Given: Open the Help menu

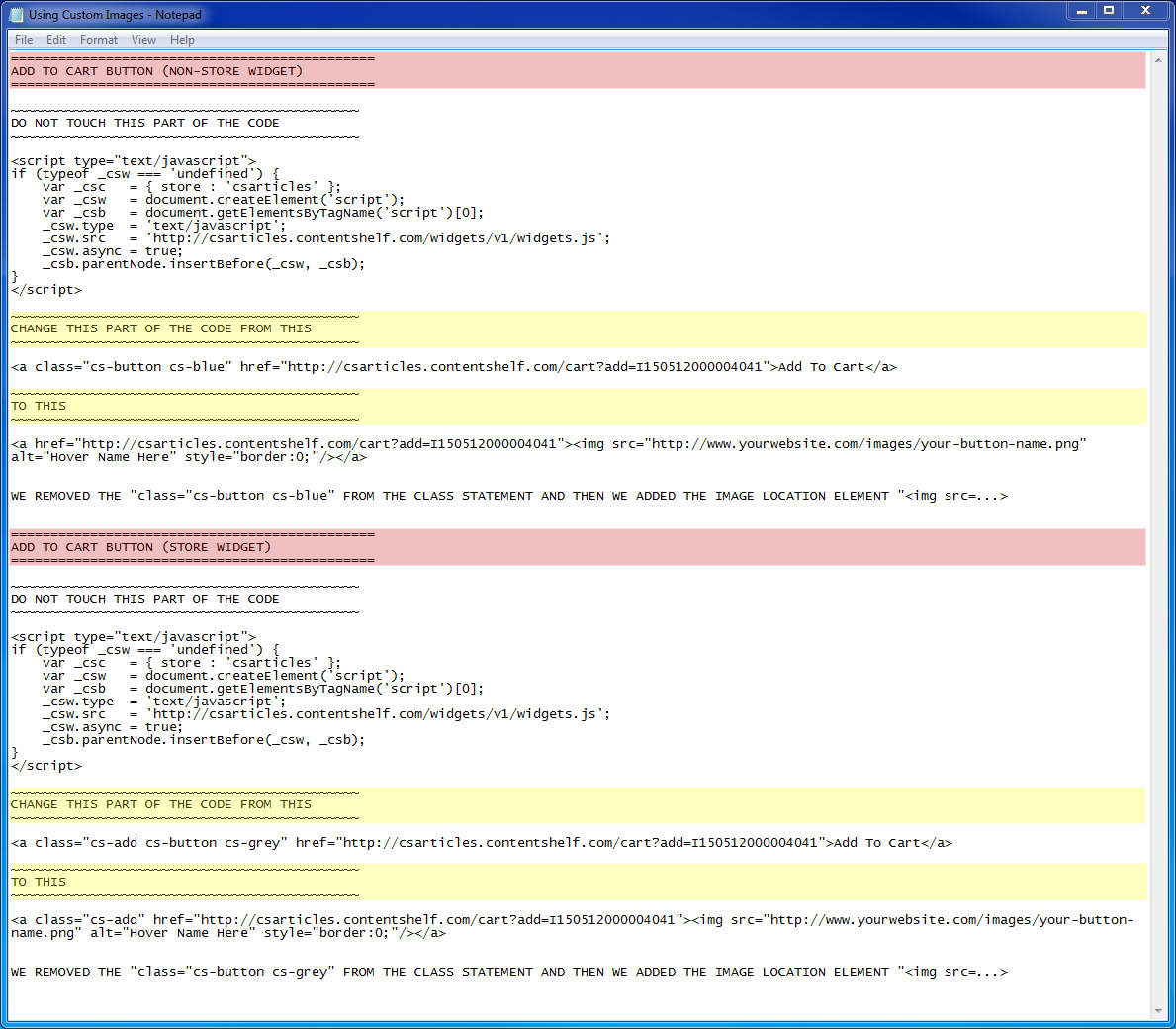Looking at the screenshot, I should click(182, 40).
